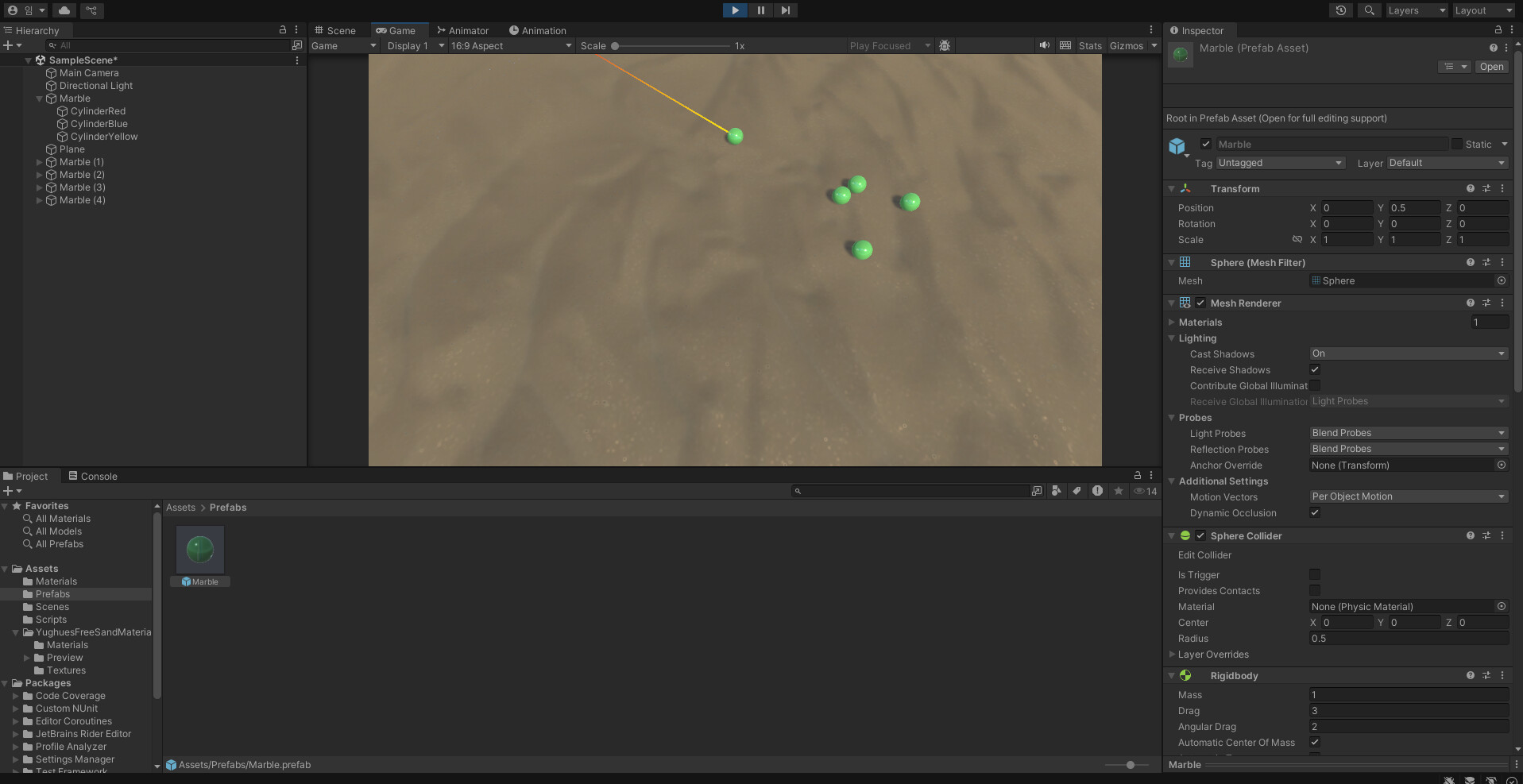1523x784 pixels.
Task: Click the Play button in toolbar
Action: point(735,10)
